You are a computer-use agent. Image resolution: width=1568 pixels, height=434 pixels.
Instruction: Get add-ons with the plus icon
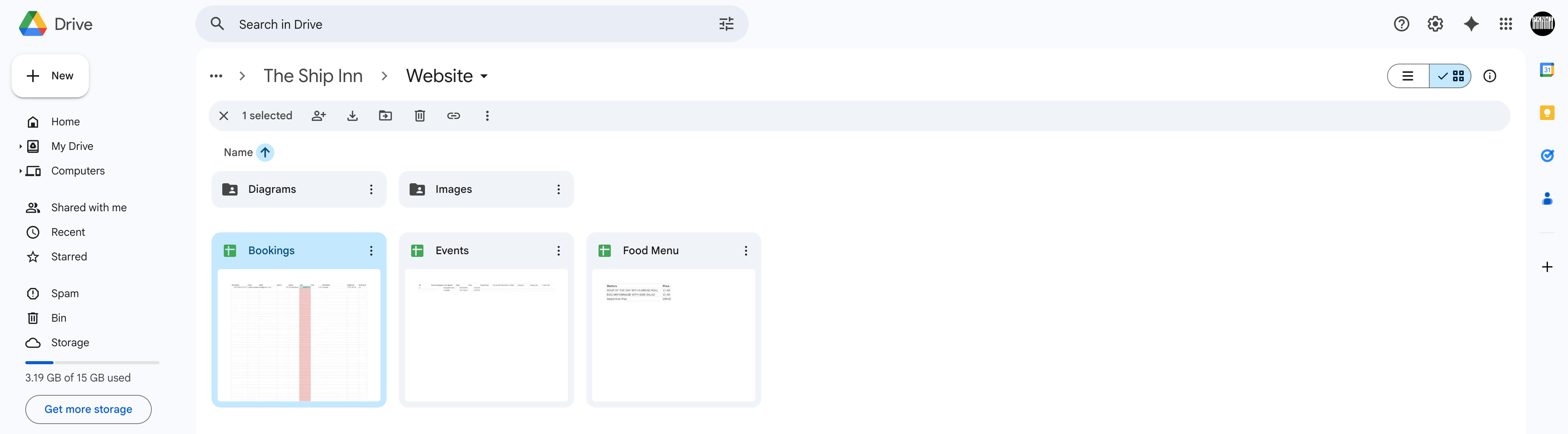coord(1547,266)
